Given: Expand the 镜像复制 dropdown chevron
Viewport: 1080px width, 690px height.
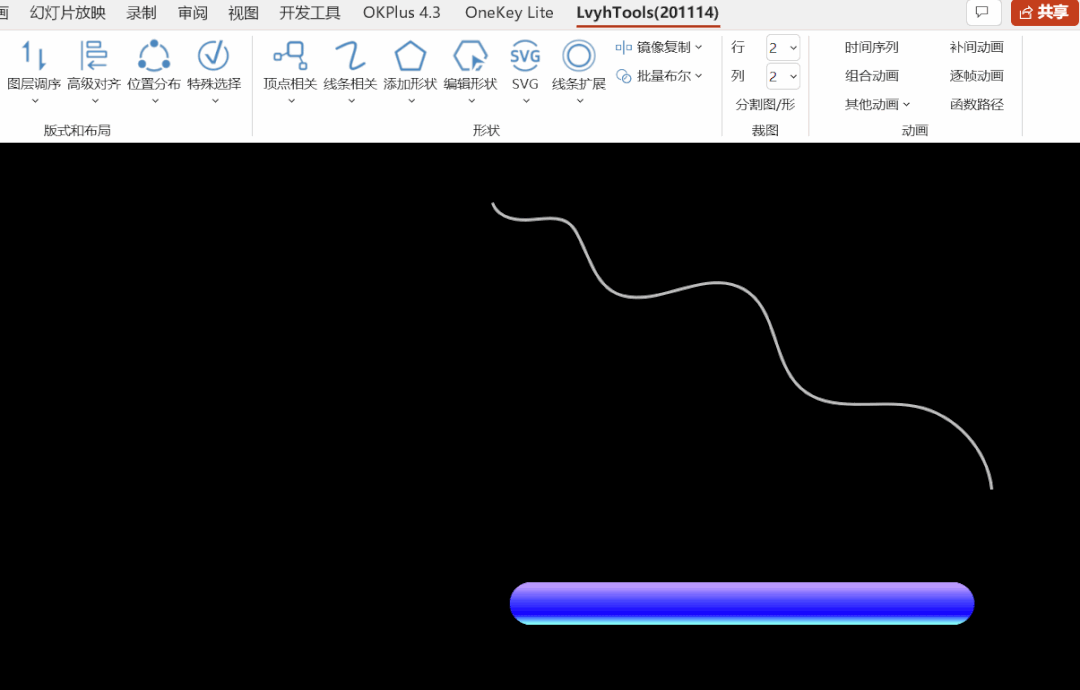Looking at the screenshot, I should coord(698,48).
